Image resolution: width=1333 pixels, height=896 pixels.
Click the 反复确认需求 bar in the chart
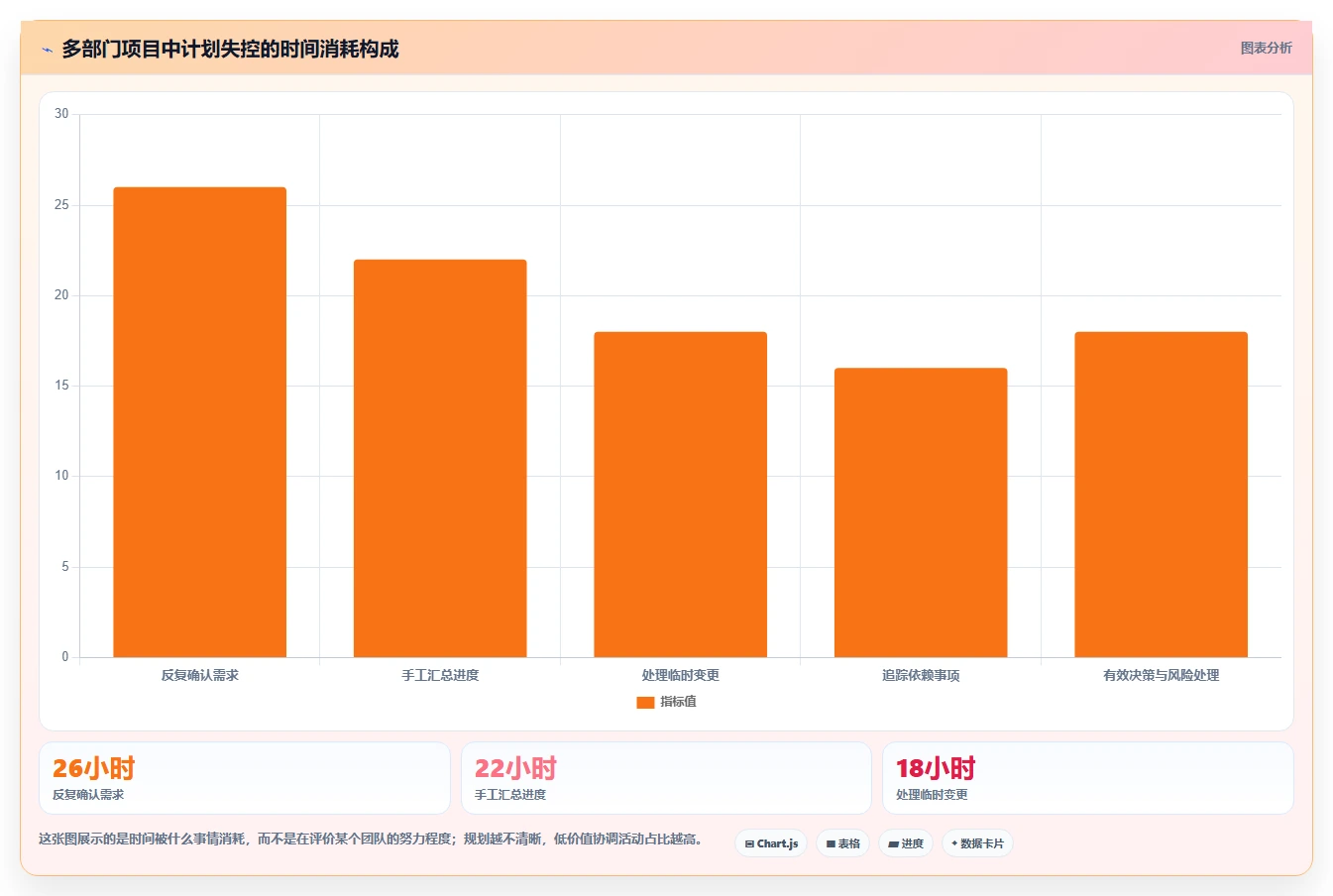pos(200,422)
